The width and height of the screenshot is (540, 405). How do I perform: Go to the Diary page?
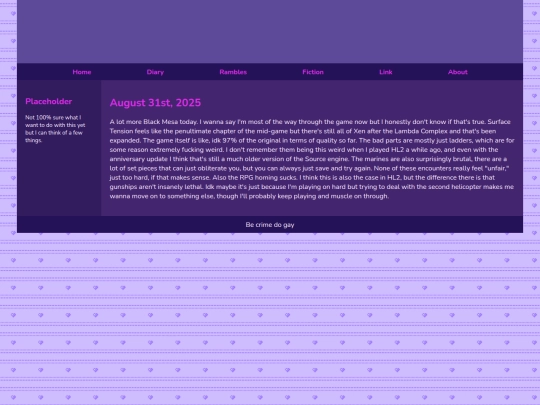[155, 72]
